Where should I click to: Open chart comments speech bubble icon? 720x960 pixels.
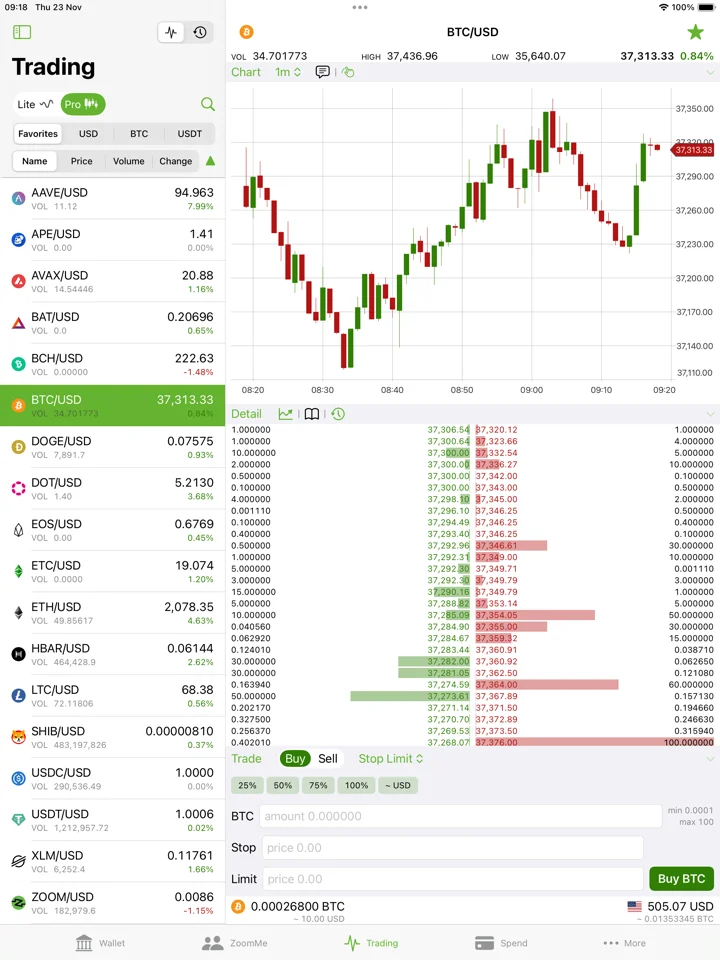point(322,72)
